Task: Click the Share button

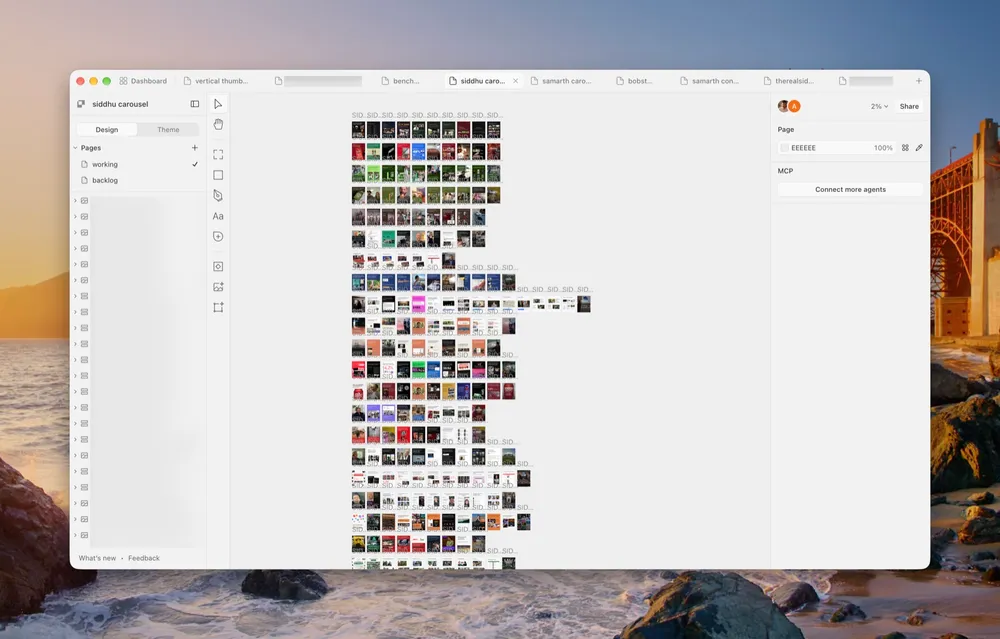Action: 909,106
